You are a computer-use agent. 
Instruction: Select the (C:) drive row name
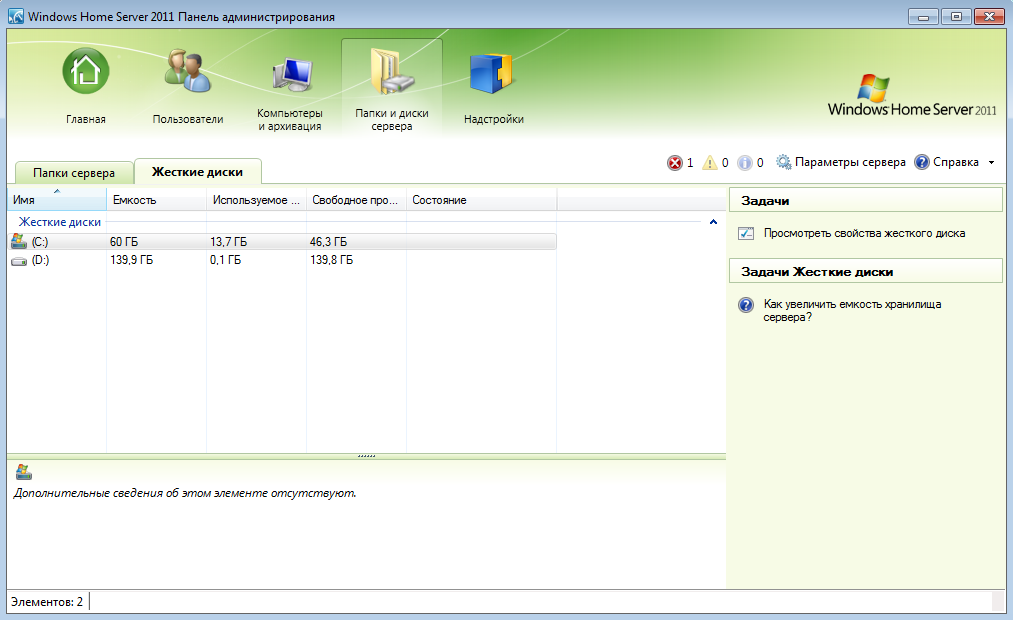point(40,242)
